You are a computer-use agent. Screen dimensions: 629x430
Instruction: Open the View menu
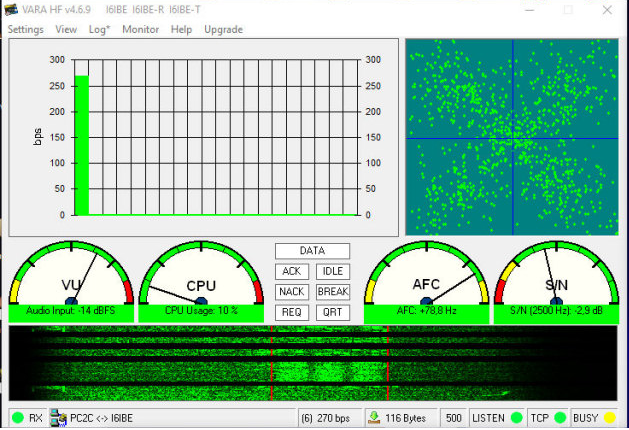tap(66, 29)
